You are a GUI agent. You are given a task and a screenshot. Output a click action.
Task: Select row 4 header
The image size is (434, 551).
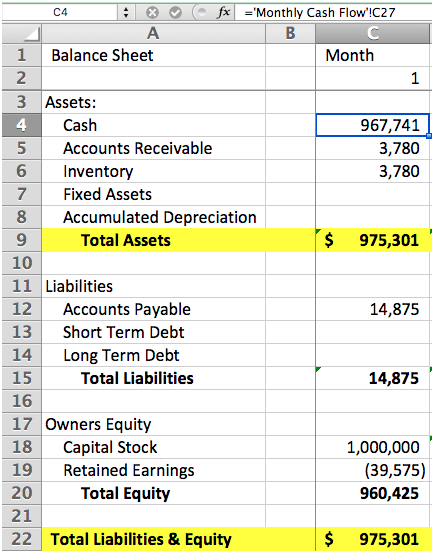[22, 125]
